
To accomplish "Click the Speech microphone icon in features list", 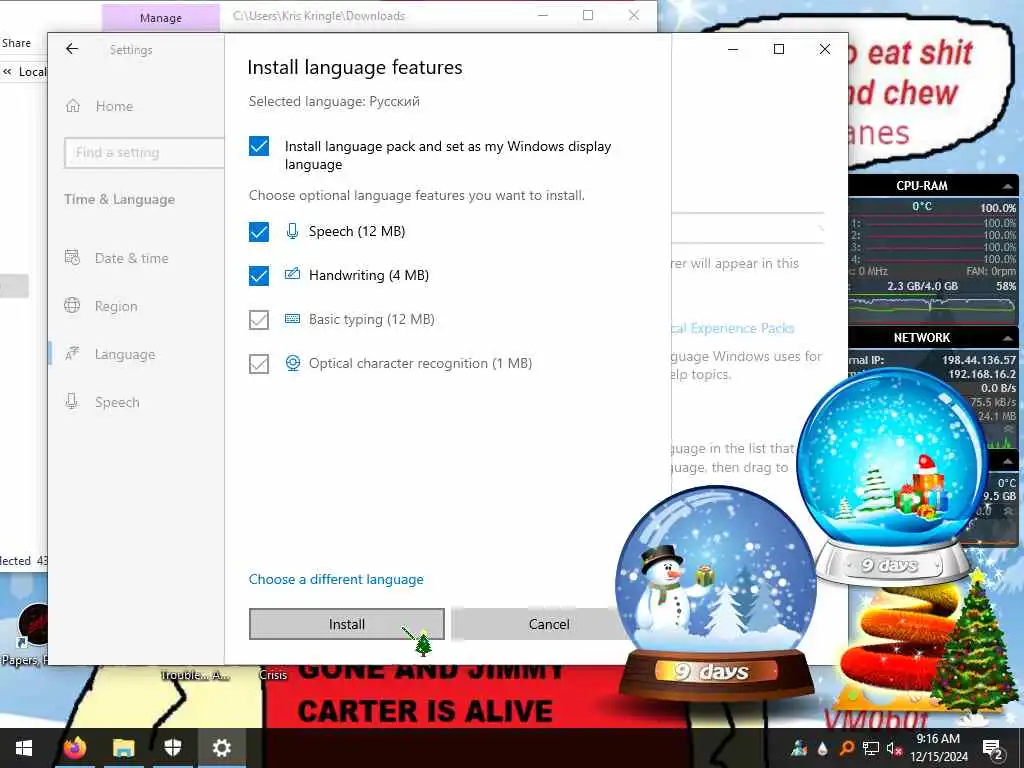I will [x=293, y=231].
